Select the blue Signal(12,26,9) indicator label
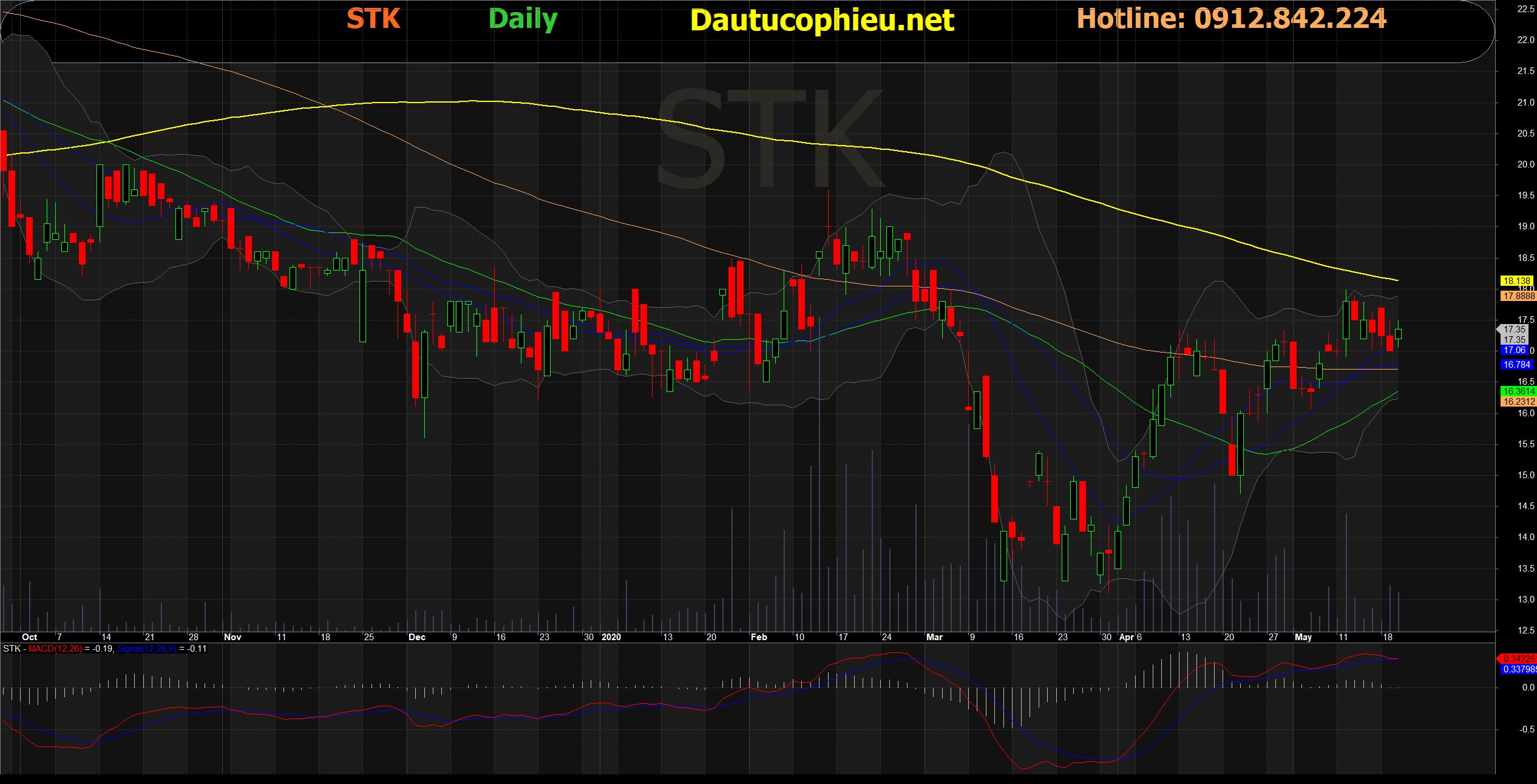 146,649
